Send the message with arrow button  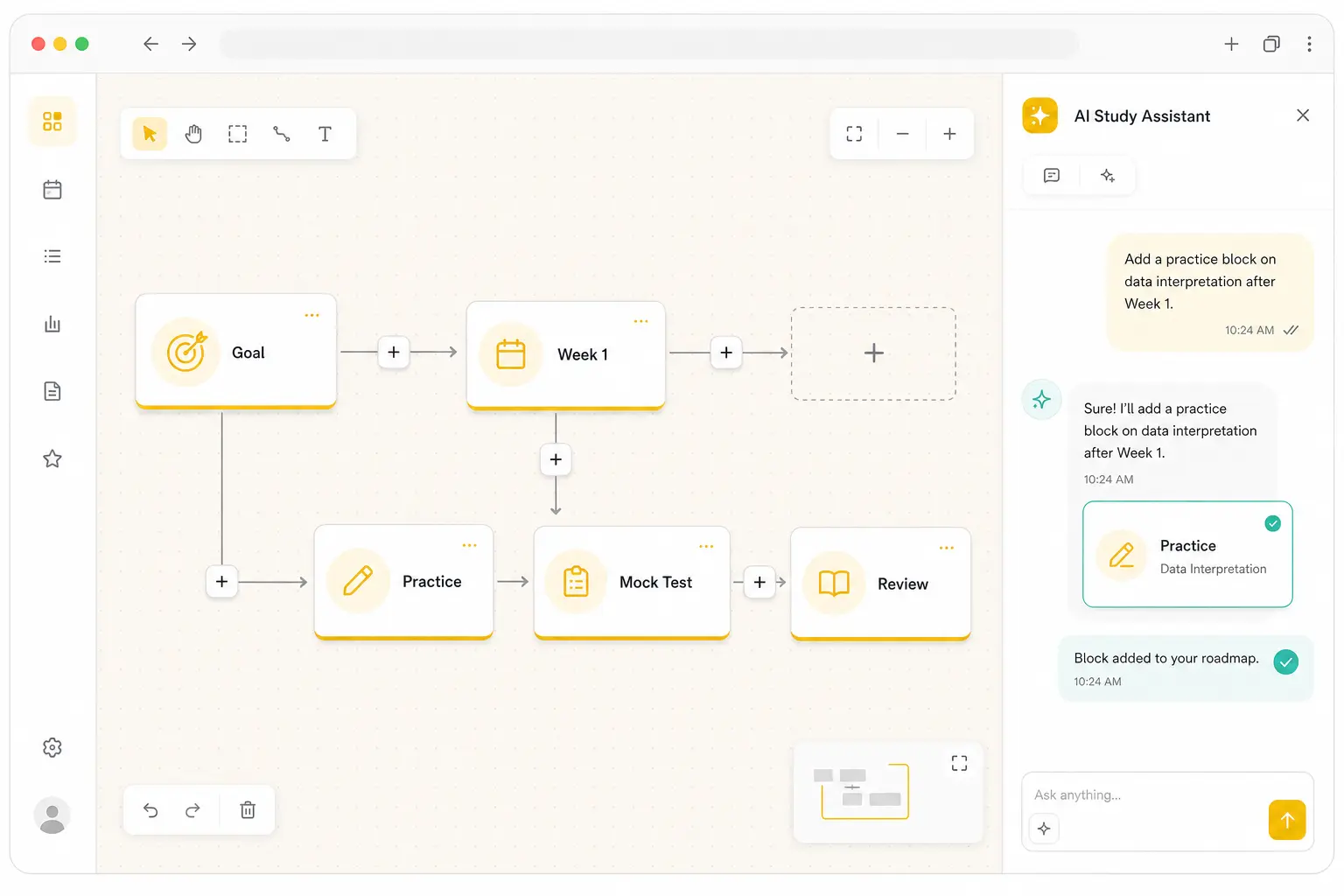point(1287,820)
